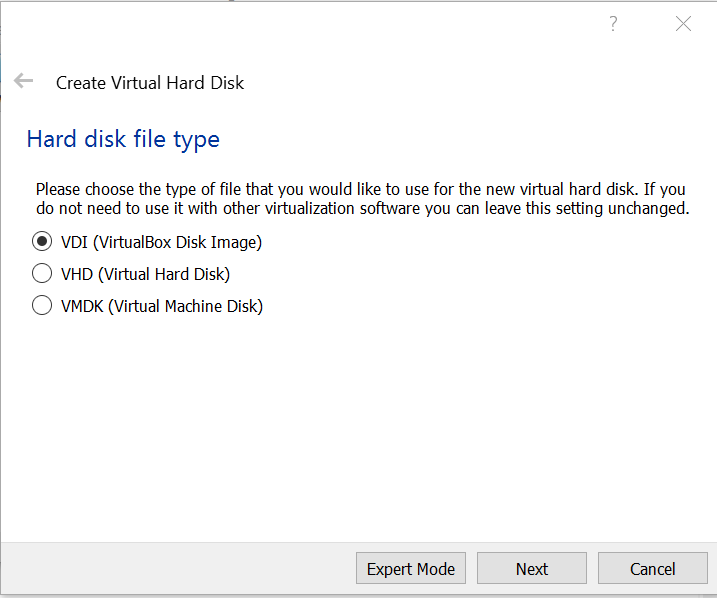Screen dimensions: 717x598
Task: Click the question mark help icon
Action: (x=614, y=24)
